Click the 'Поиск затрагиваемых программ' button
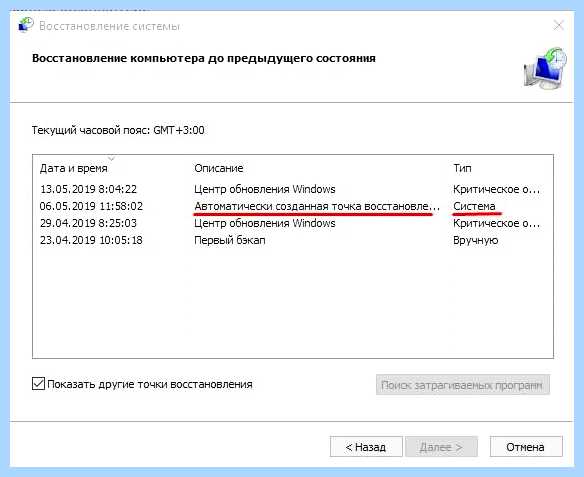The image size is (584, 477). 463,385
